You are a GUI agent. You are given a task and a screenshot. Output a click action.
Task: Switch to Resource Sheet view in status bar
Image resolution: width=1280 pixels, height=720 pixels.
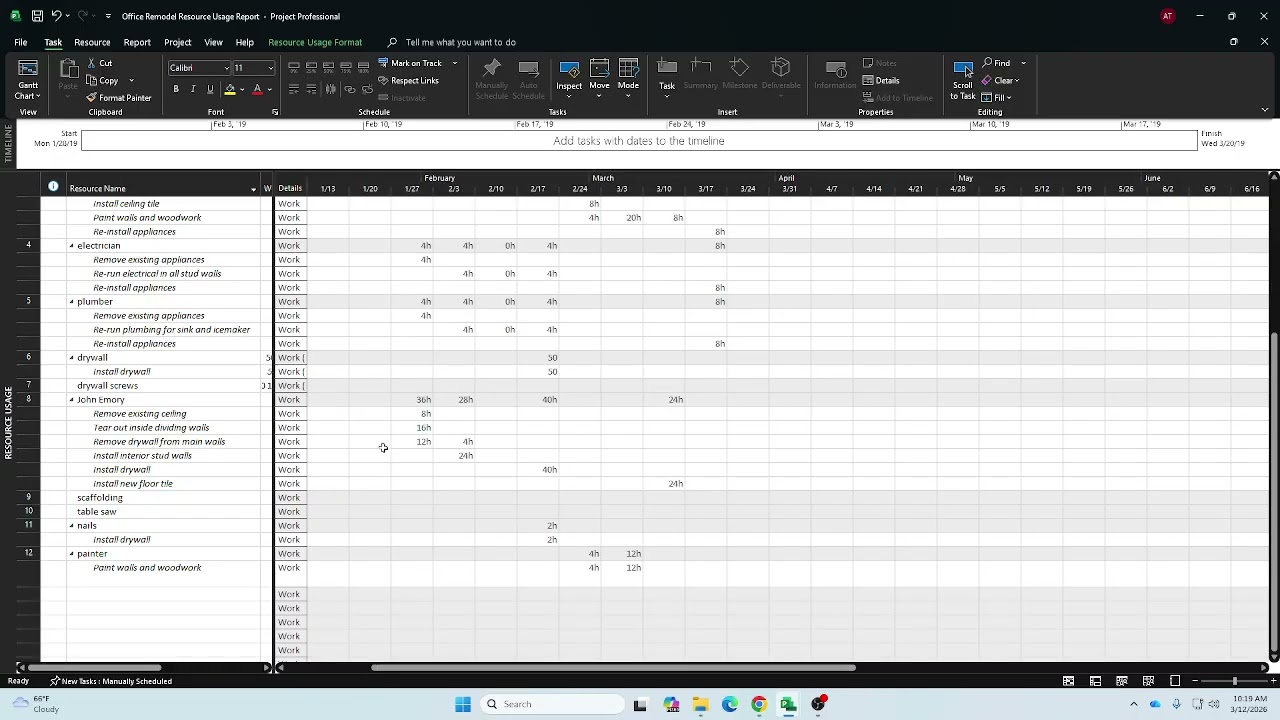coord(1149,681)
